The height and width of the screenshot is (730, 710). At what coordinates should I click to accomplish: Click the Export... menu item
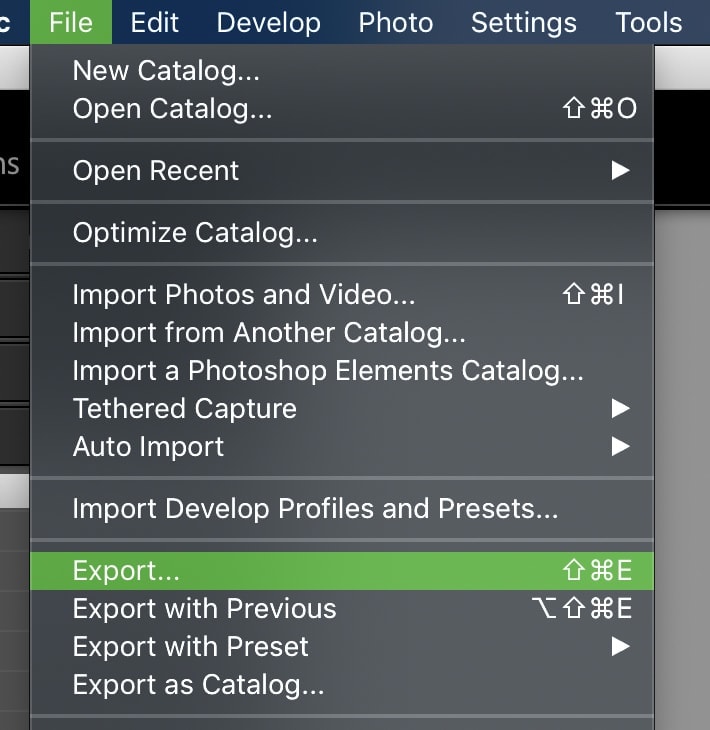point(342,571)
